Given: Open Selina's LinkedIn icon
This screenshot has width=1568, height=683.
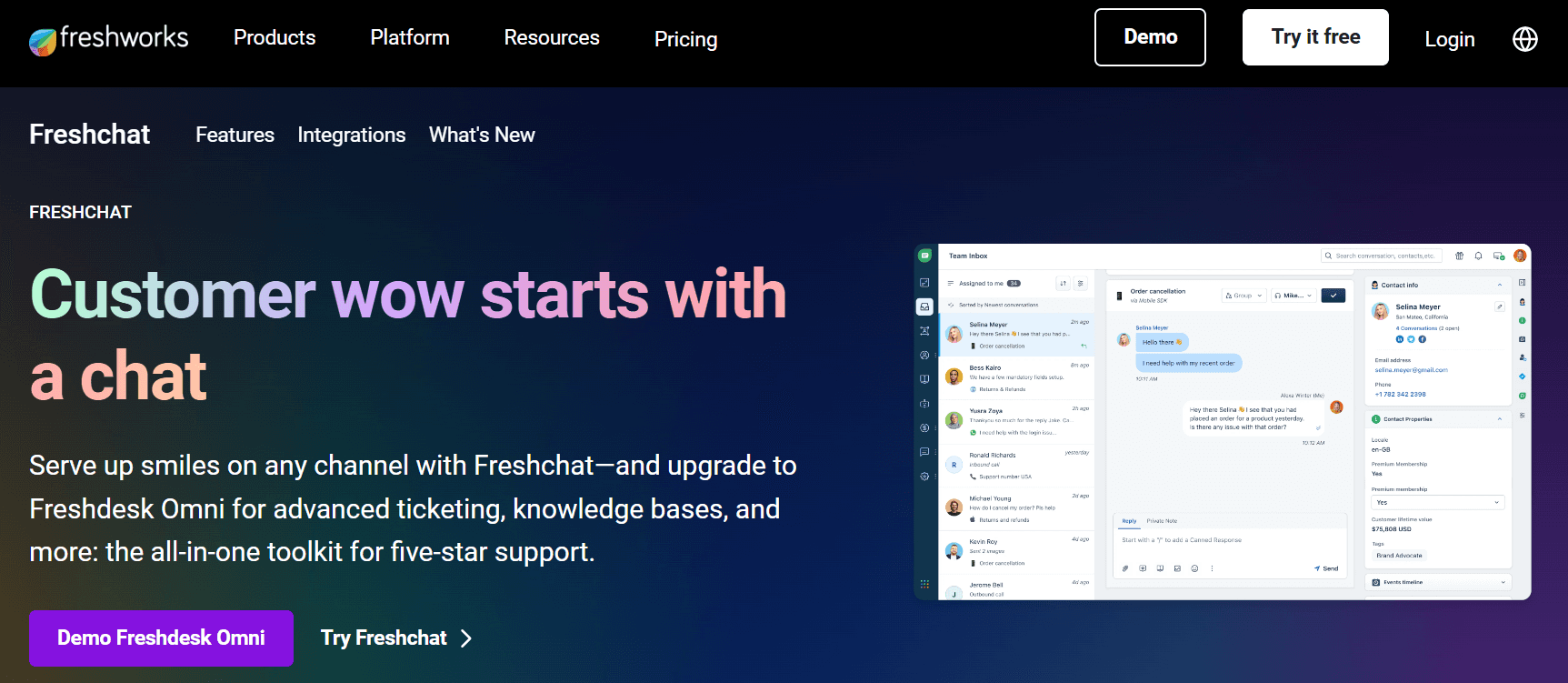Looking at the screenshot, I should 1400,339.
